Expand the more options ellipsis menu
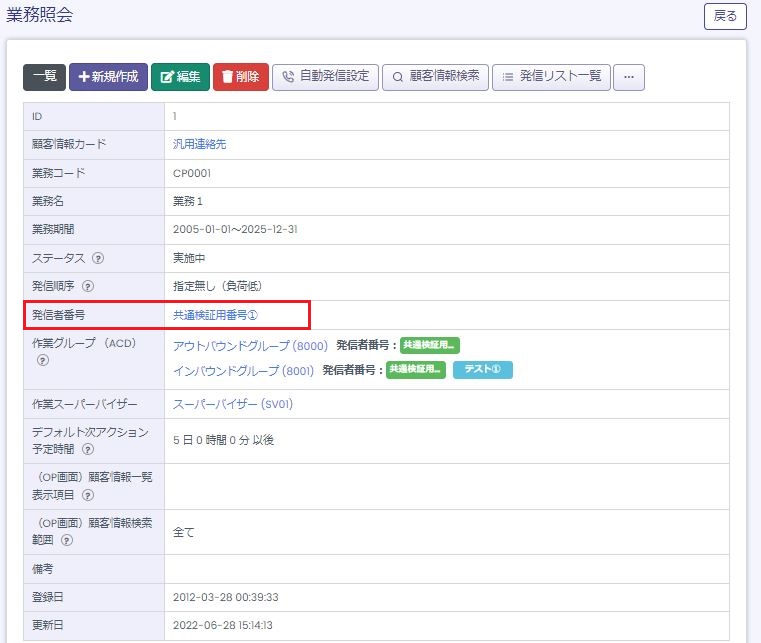The height and width of the screenshot is (643, 761). [629, 77]
